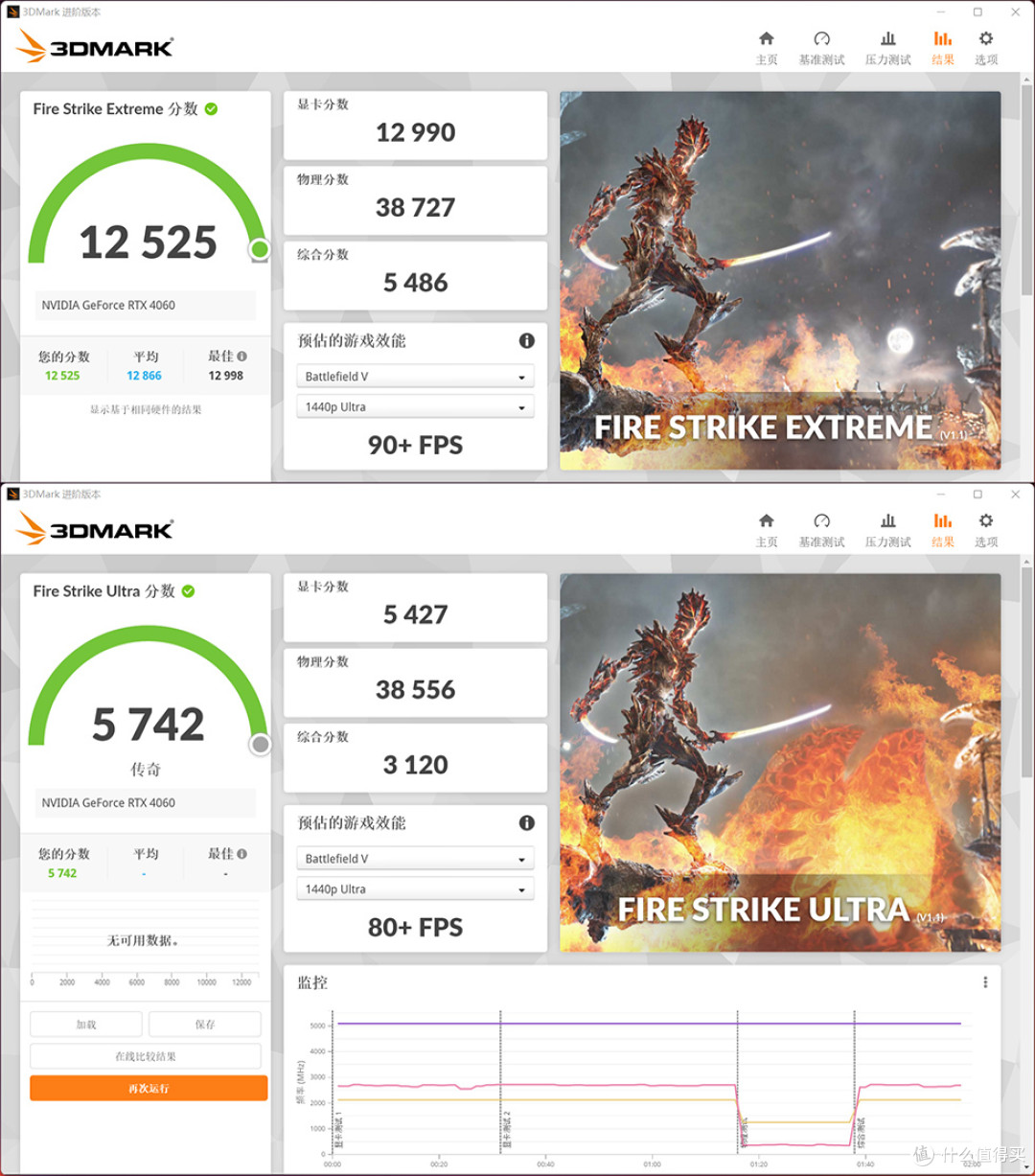Click the best score value 12 998
The image size is (1035, 1176).
[x=226, y=376]
